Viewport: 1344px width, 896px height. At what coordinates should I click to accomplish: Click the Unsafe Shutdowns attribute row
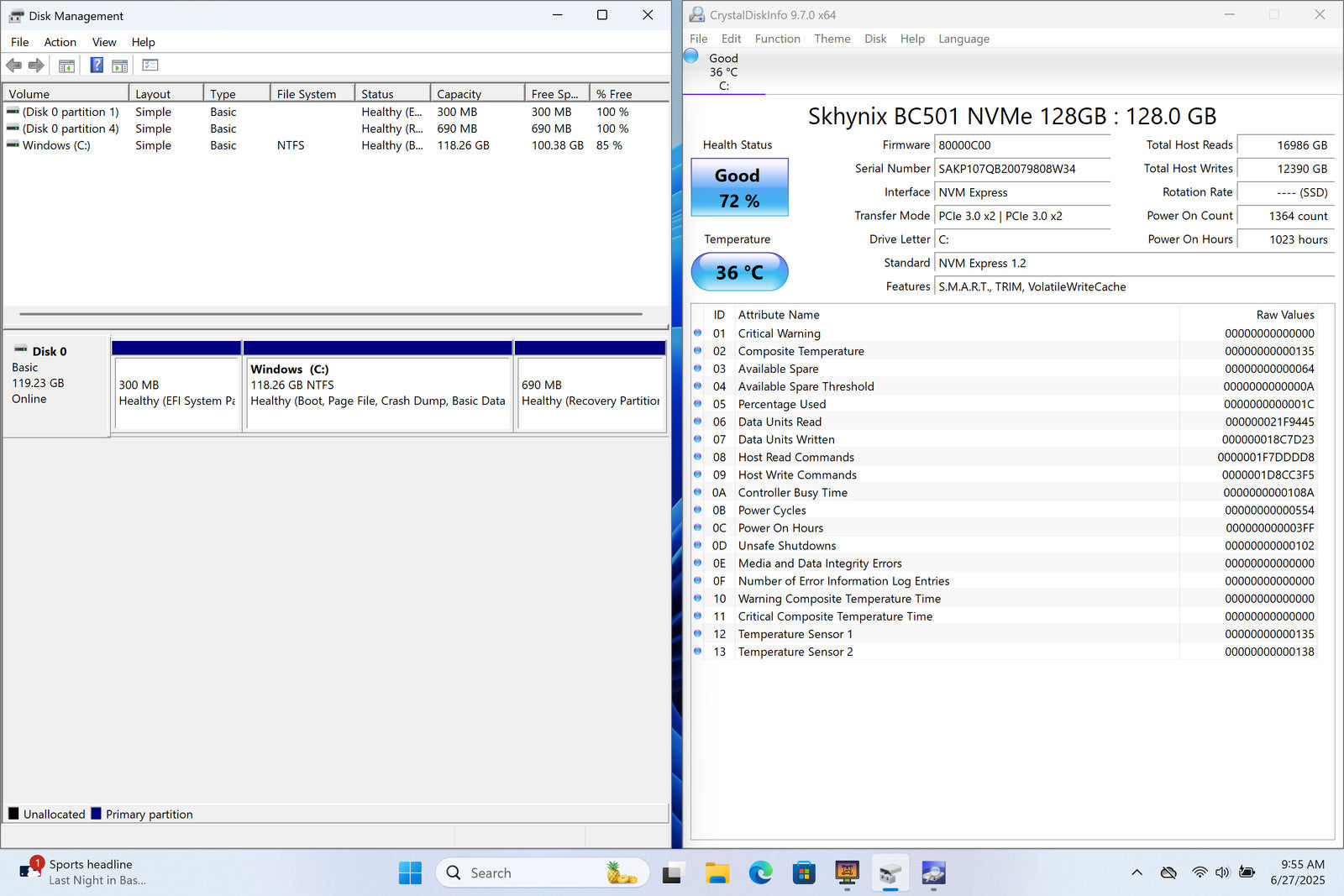[1005, 546]
